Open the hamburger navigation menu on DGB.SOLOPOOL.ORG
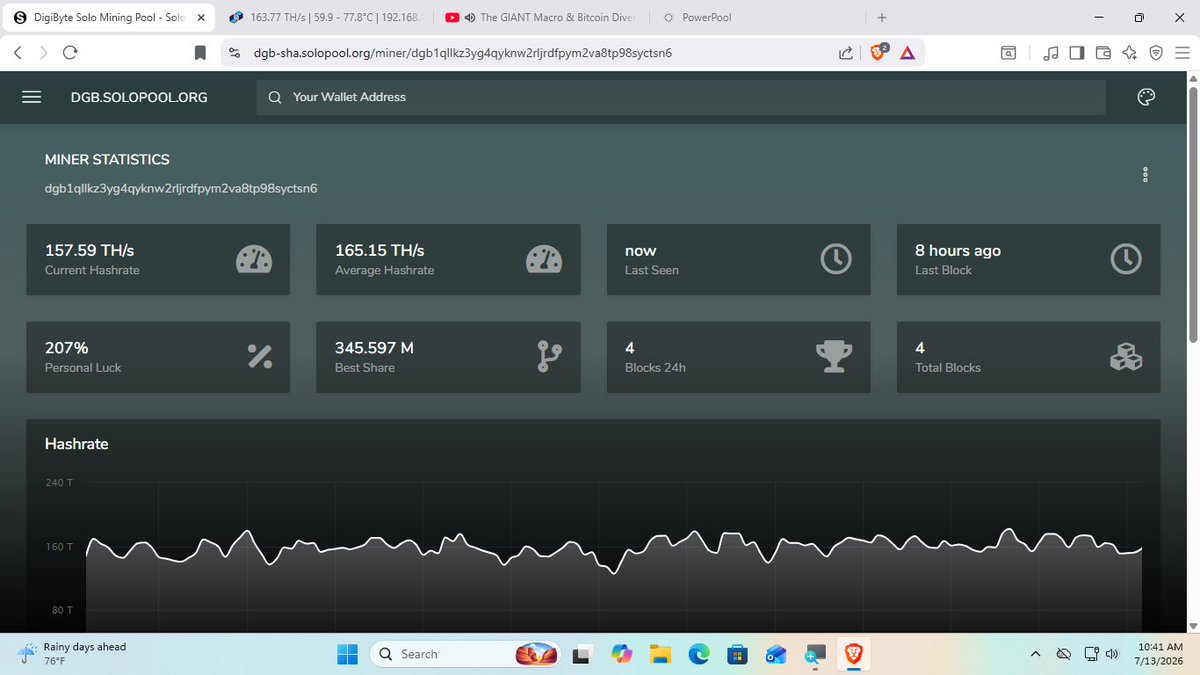The width and height of the screenshot is (1200, 675). tap(31, 97)
